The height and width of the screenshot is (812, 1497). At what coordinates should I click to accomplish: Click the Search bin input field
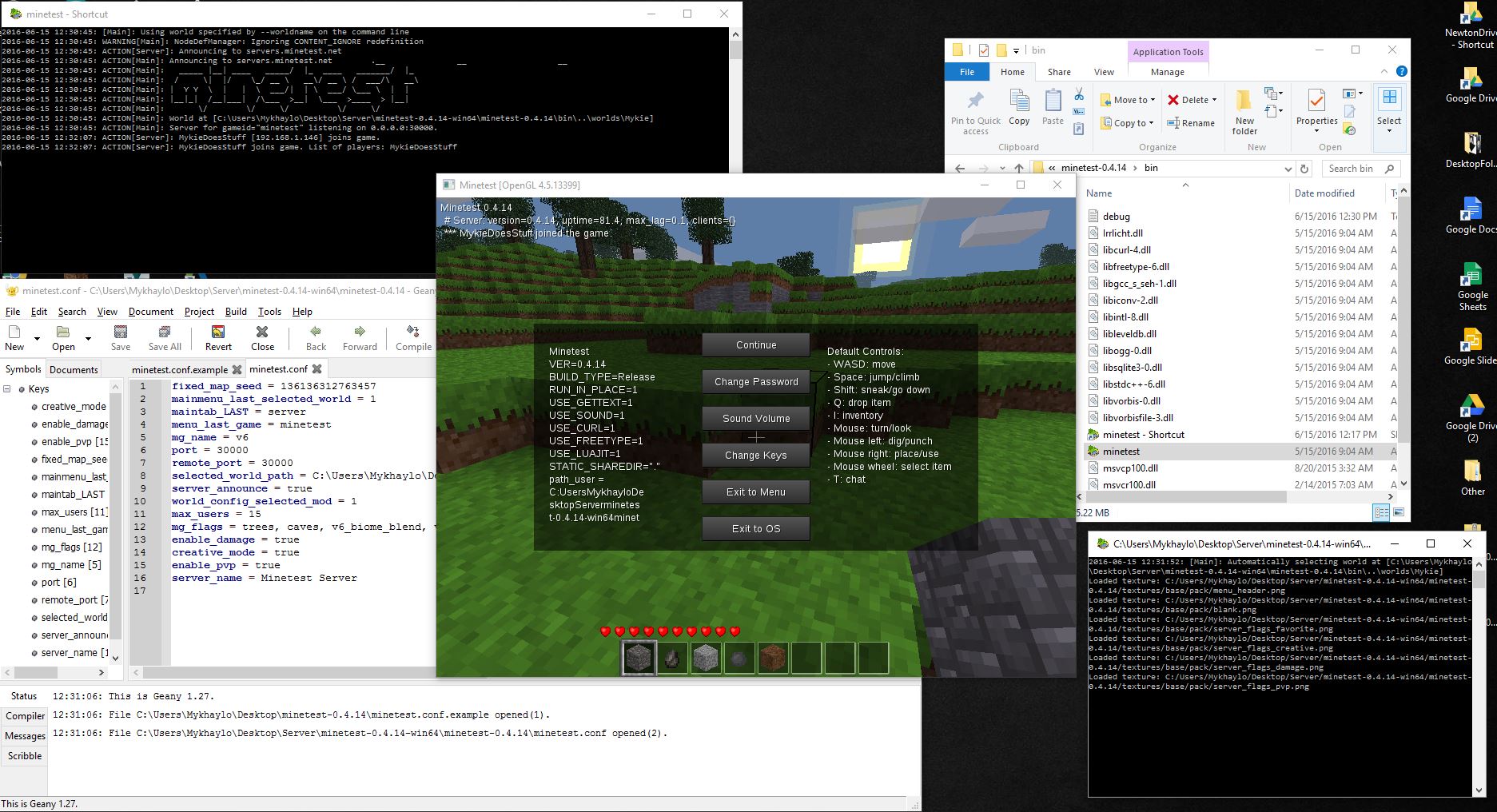coord(1354,169)
